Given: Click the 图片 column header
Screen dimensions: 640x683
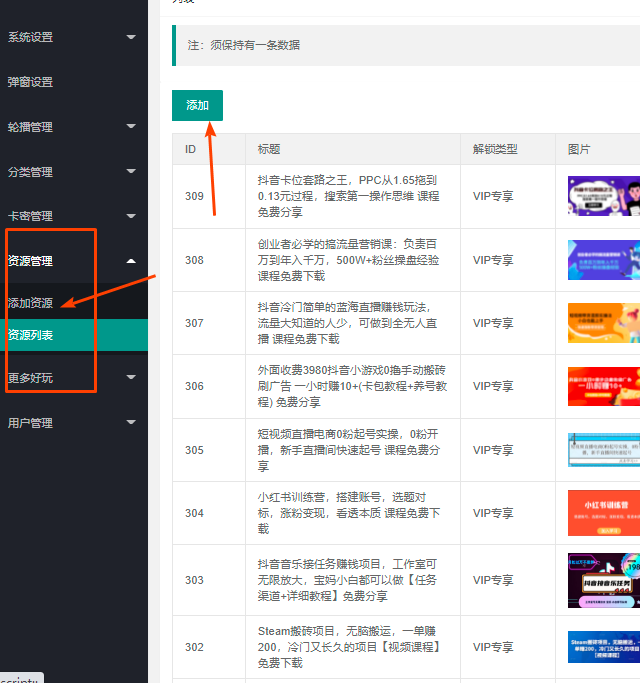Looking at the screenshot, I should [579, 149].
